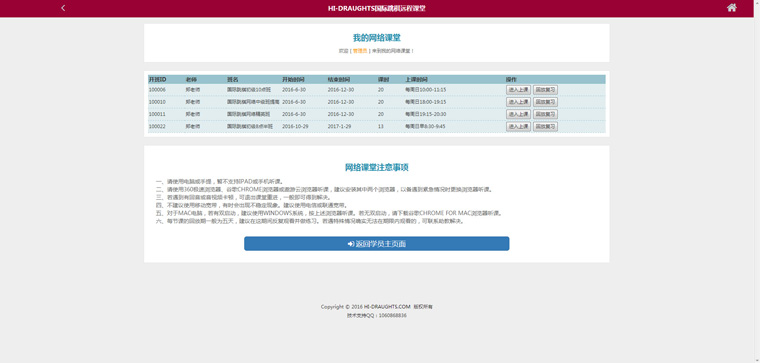Click the orange 管理员 username link

coord(360,50)
